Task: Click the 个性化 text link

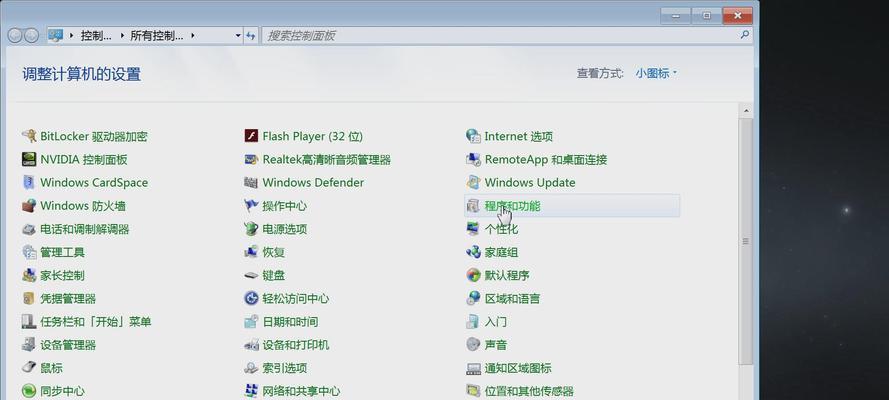Action: [501, 229]
